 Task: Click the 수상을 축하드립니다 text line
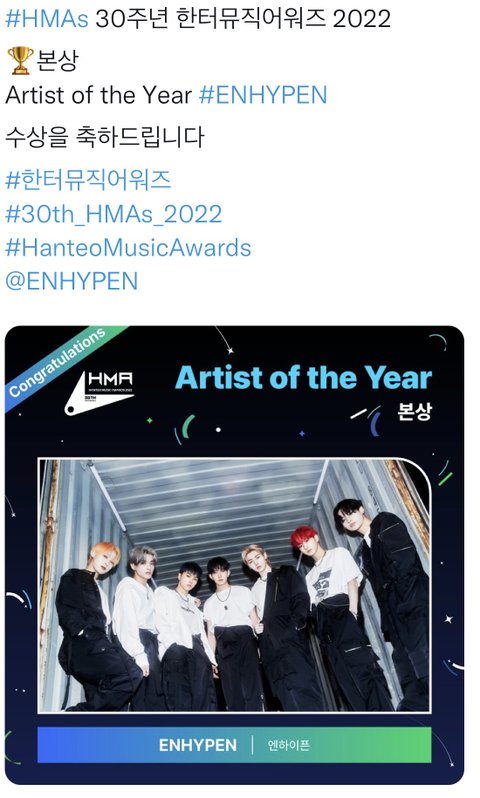[x=105, y=137]
